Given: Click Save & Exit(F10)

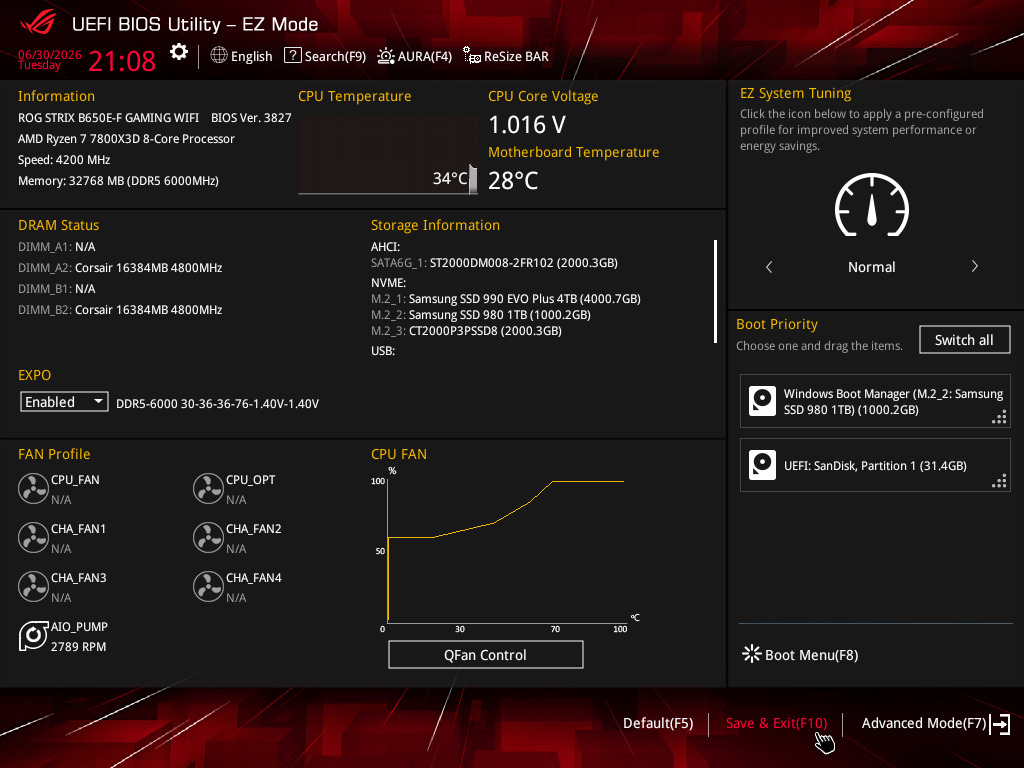Looking at the screenshot, I should tap(776, 724).
